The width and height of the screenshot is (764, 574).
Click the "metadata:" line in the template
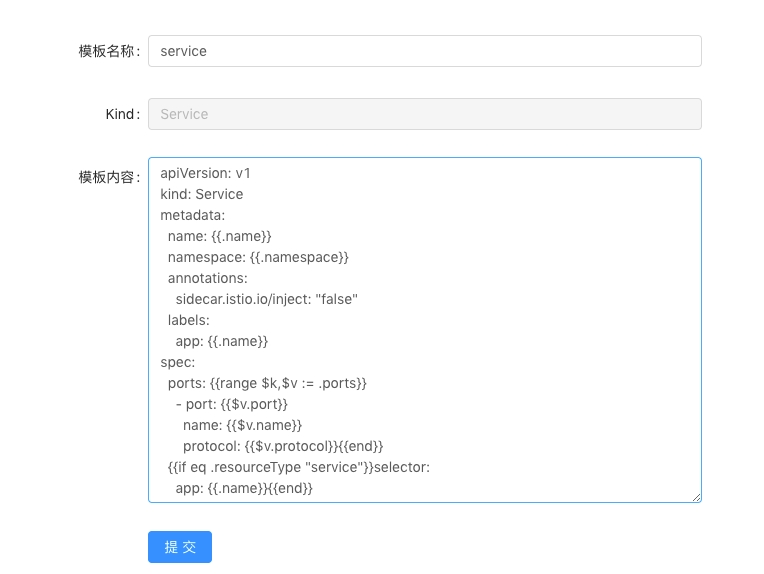(193, 215)
